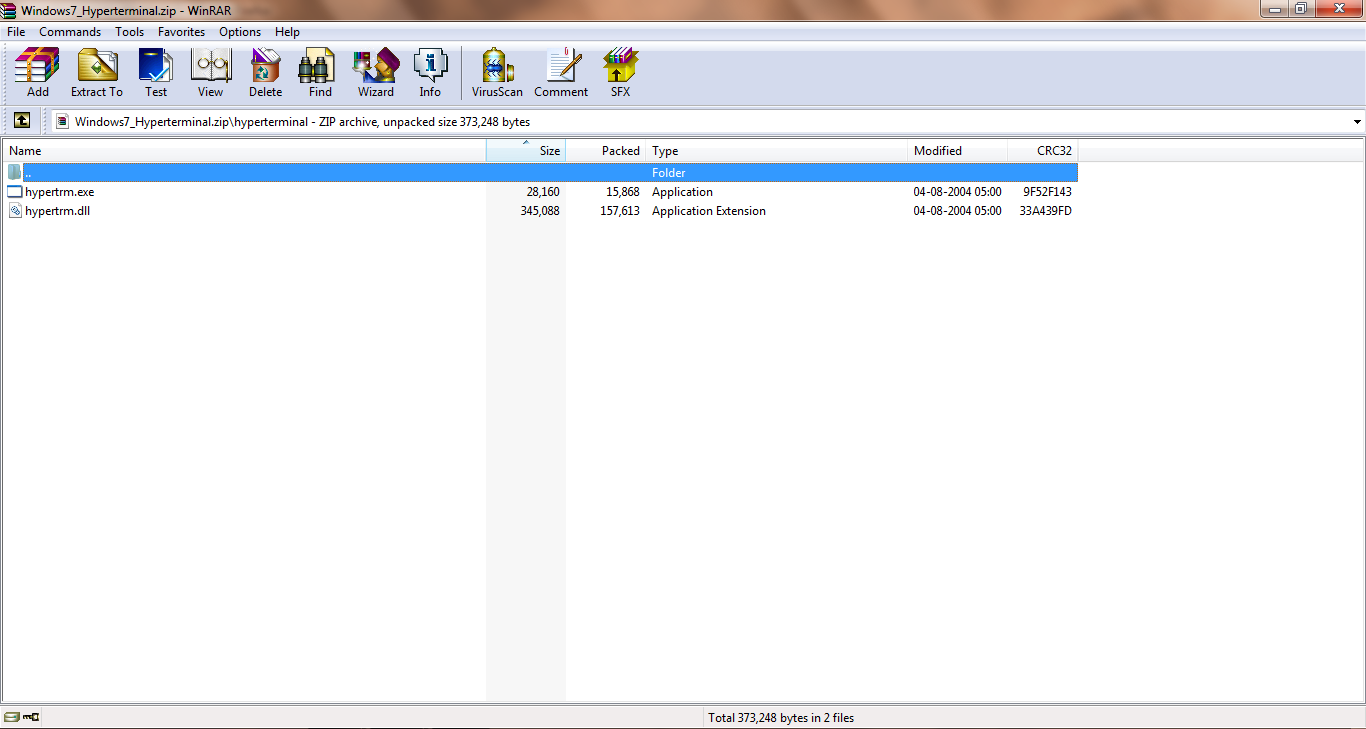
Task: Sort files by Type column header
Action: pyautogui.click(x=777, y=151)
